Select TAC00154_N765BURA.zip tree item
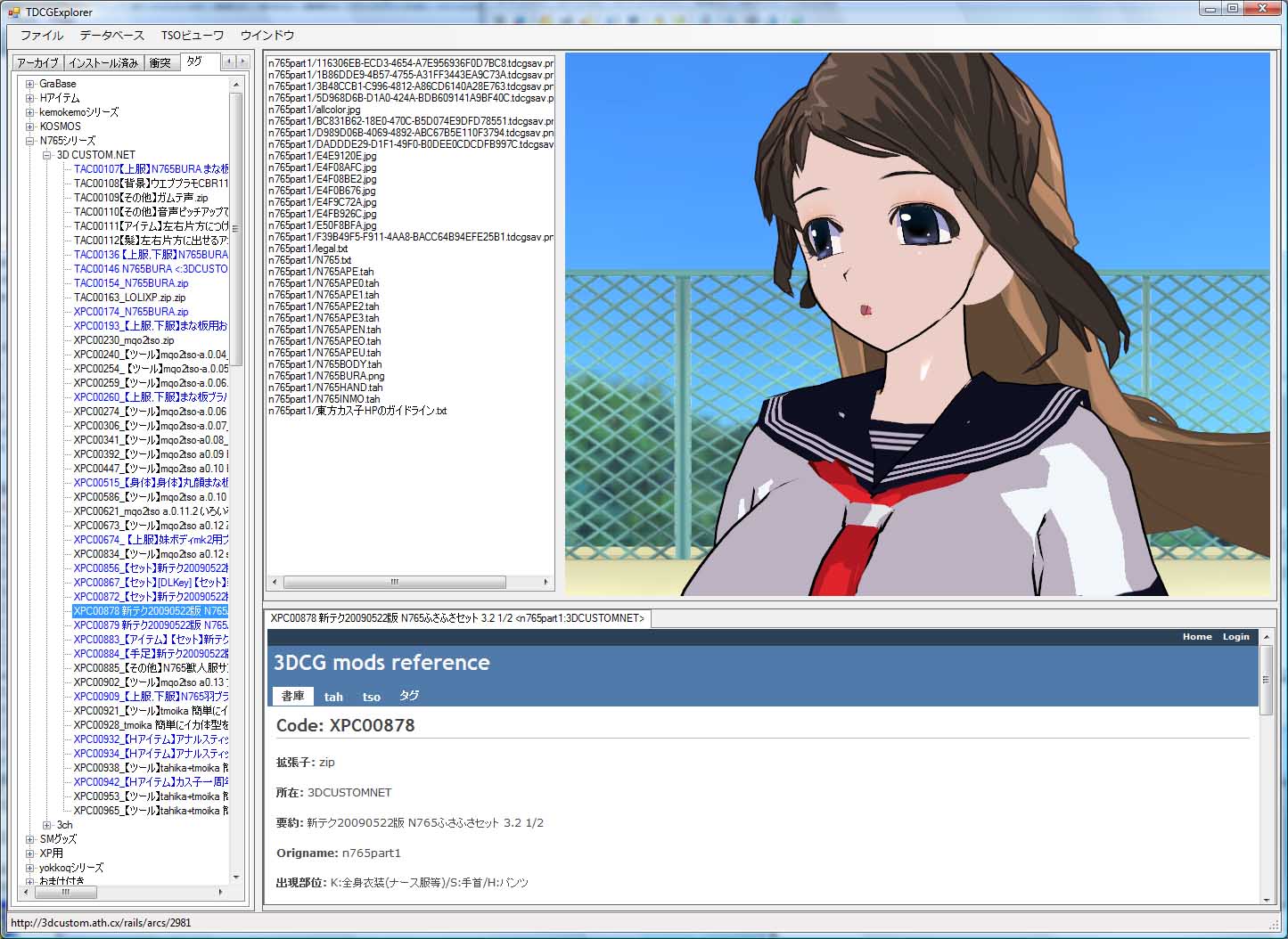 pos(131,283)
